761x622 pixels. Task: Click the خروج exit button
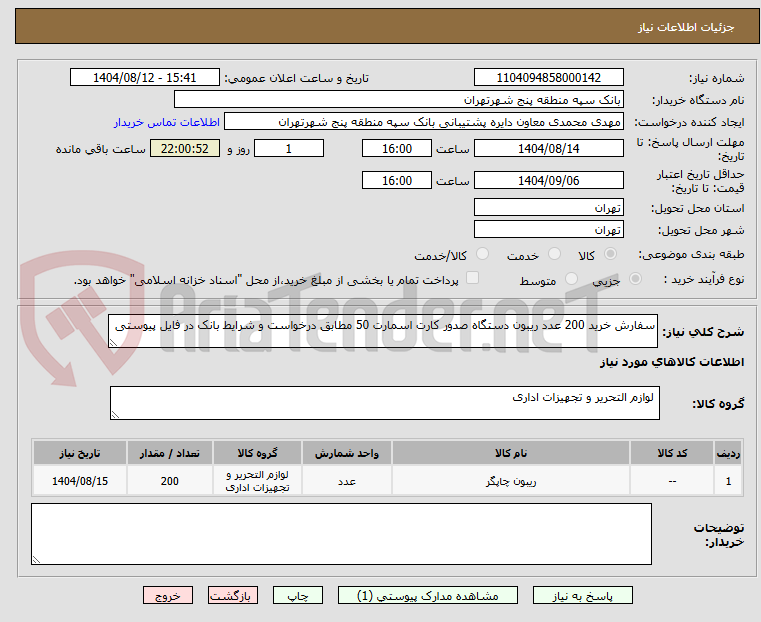(x=168, y=595)
